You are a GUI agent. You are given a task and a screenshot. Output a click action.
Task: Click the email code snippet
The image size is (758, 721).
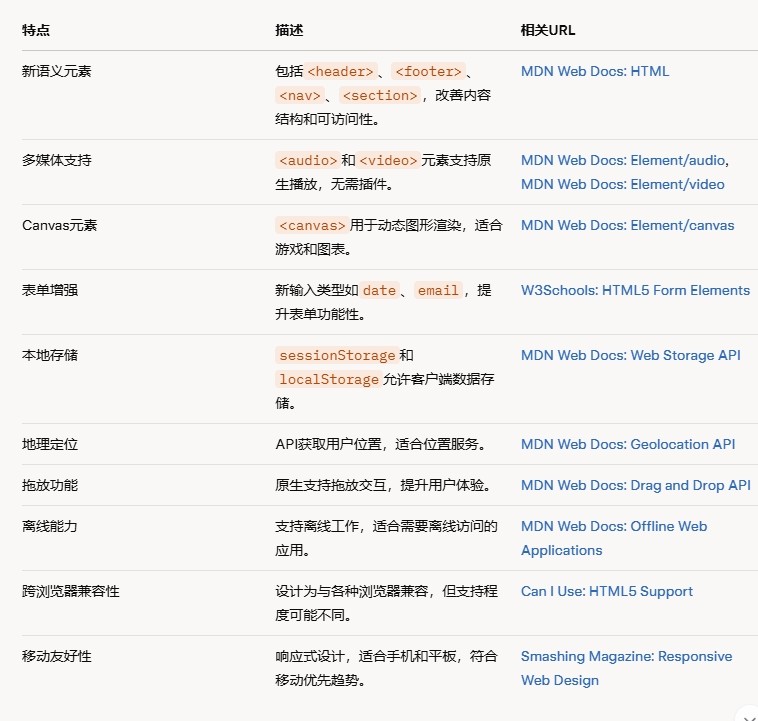point(438,291)
